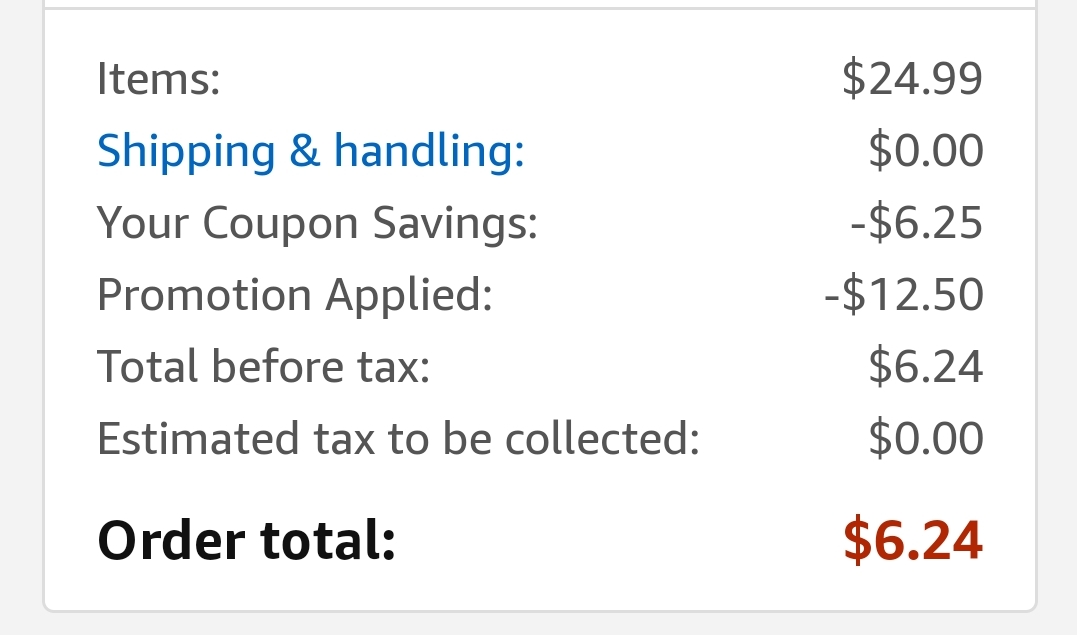Image resolution: width=1077 pixels, height=635 pixels.
Task: Click the Total before tax label
Action: tap(263, 367)
